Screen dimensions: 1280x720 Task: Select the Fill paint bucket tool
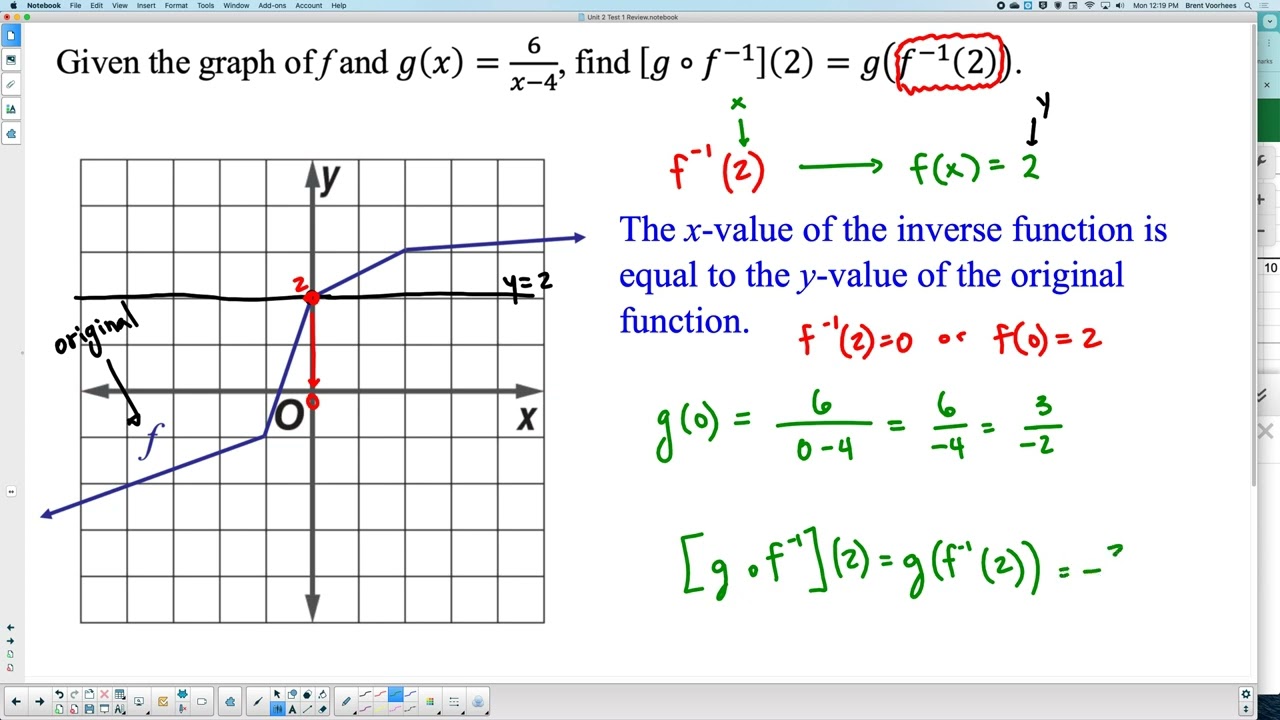click(x=322, y=694)
